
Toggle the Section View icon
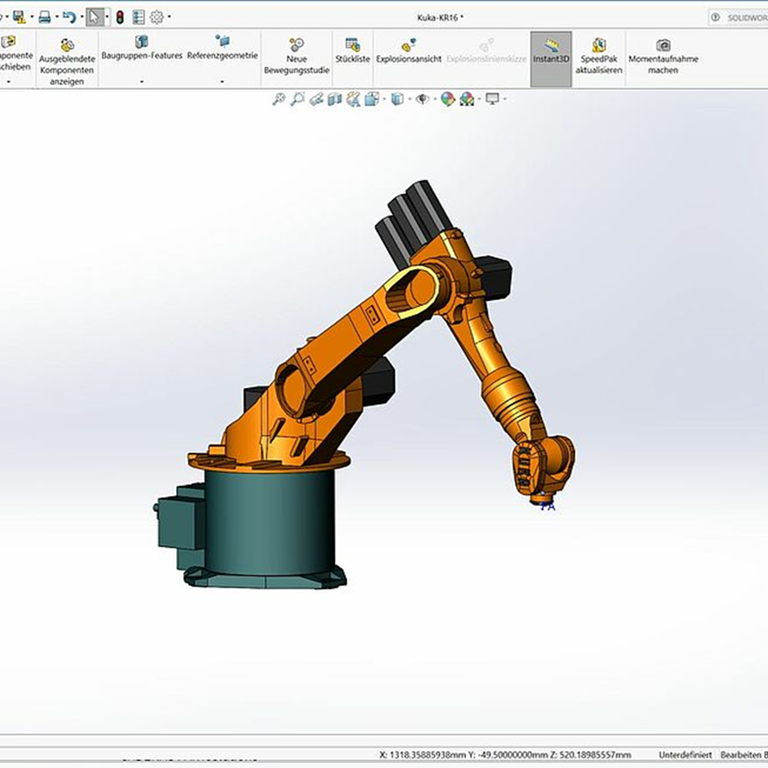(335, 99)
